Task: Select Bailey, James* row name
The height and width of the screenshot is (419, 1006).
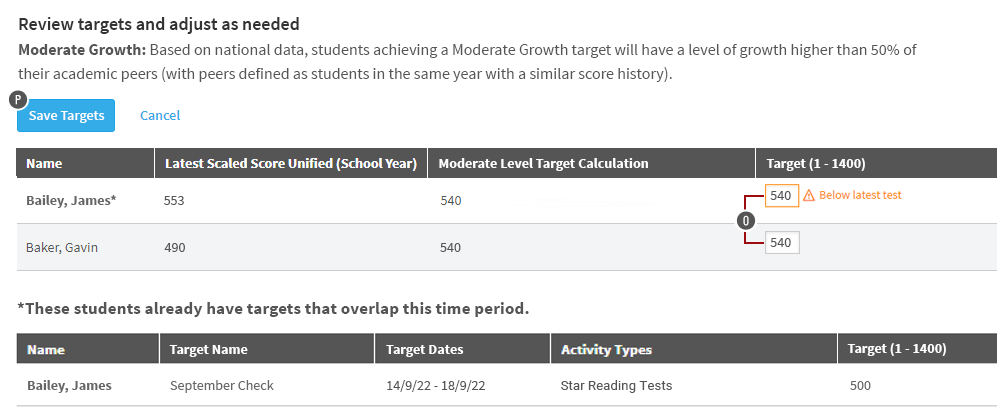Action: 71,201
